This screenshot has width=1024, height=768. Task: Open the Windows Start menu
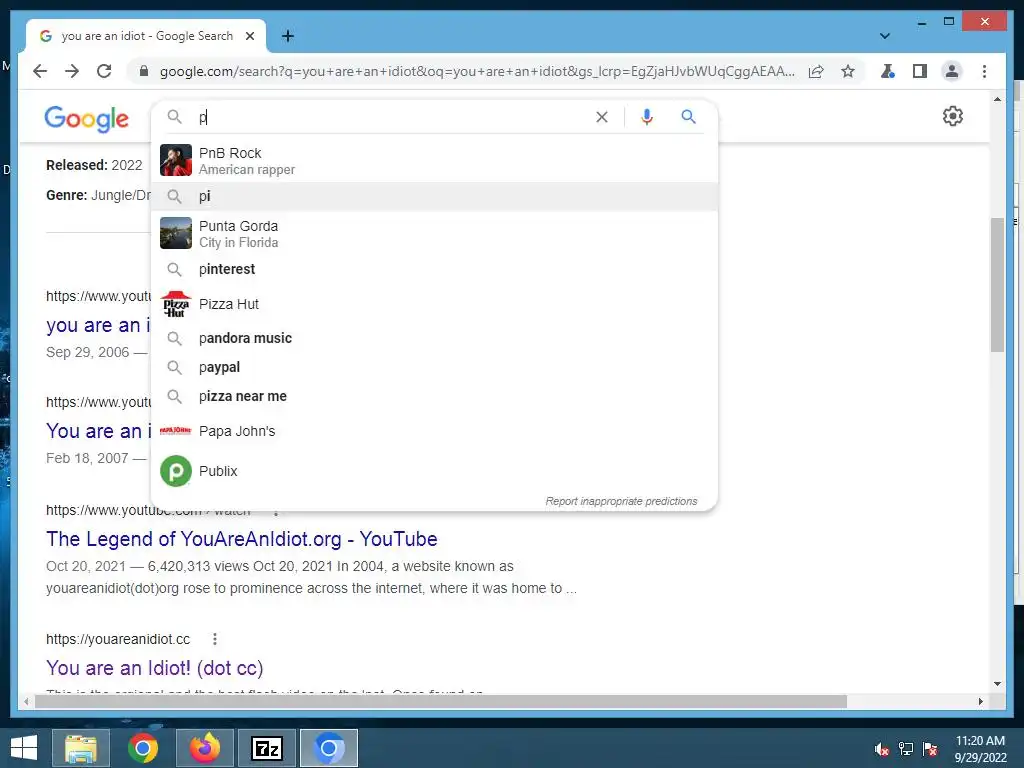(24, 748)
